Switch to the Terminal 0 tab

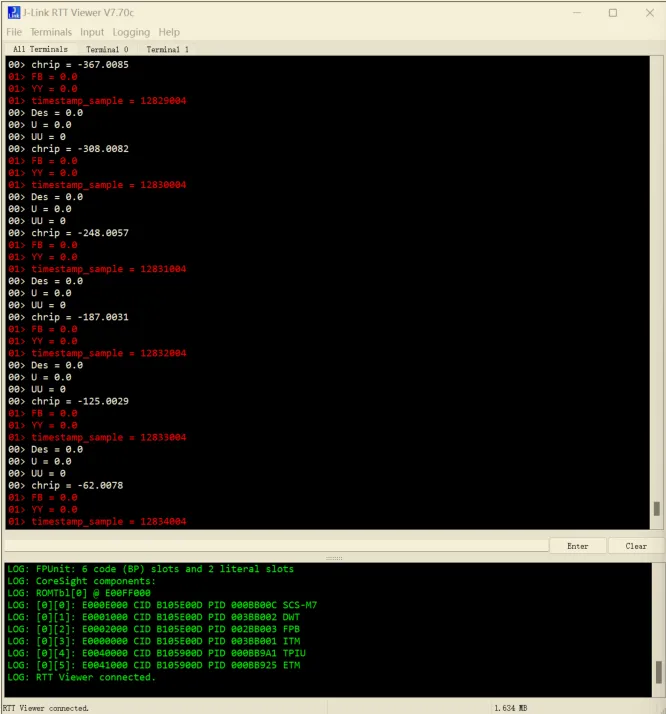[x=107, y=49]
